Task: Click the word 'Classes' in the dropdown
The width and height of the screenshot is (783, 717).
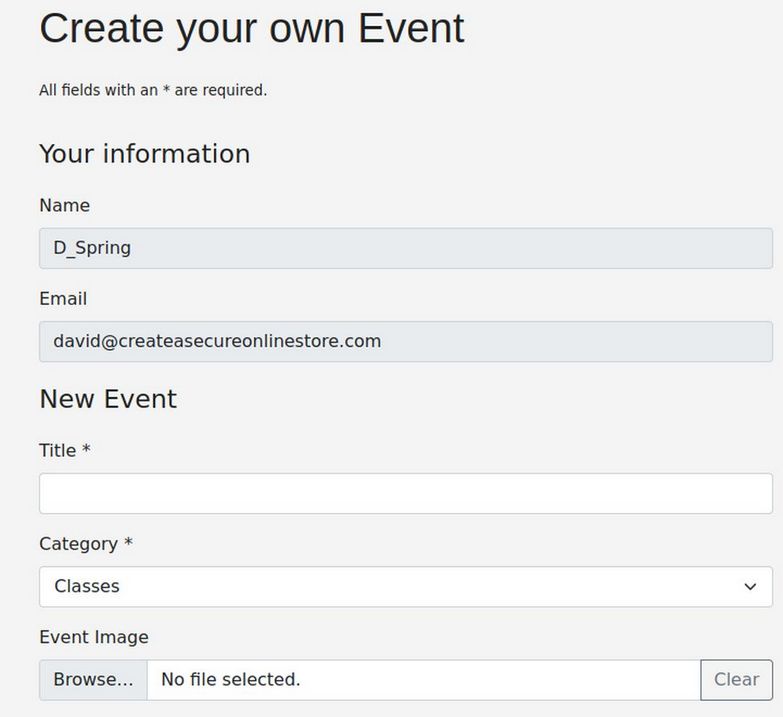Action: 87,586
